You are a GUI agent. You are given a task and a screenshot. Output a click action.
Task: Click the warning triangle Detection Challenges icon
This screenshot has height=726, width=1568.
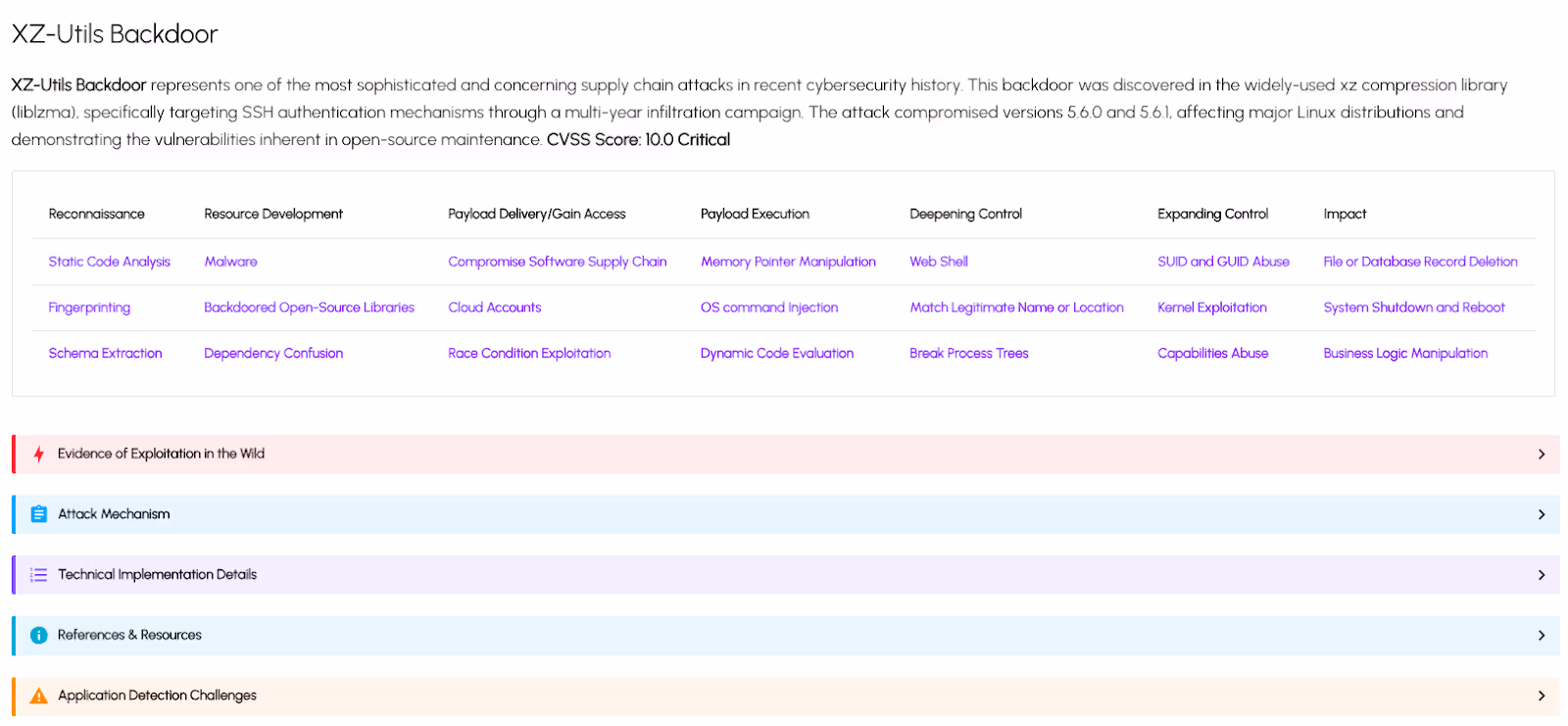[39, 696]
